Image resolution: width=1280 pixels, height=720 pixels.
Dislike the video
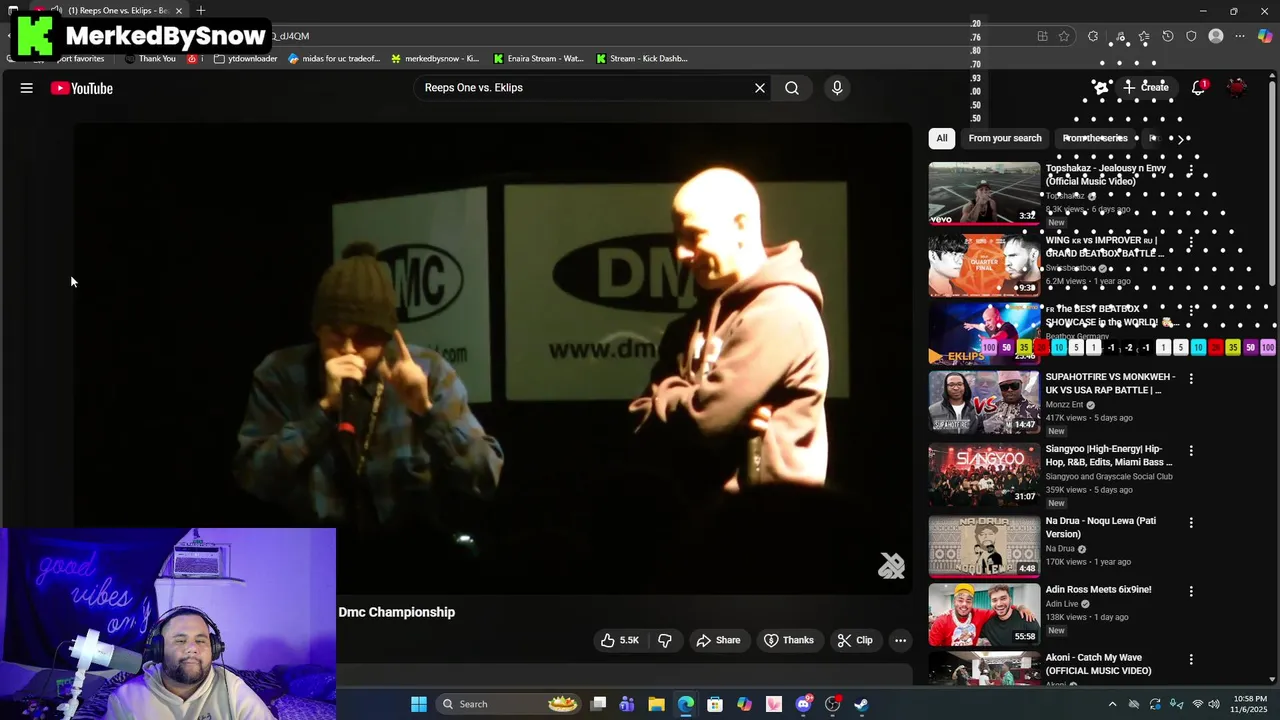point(665,640)
